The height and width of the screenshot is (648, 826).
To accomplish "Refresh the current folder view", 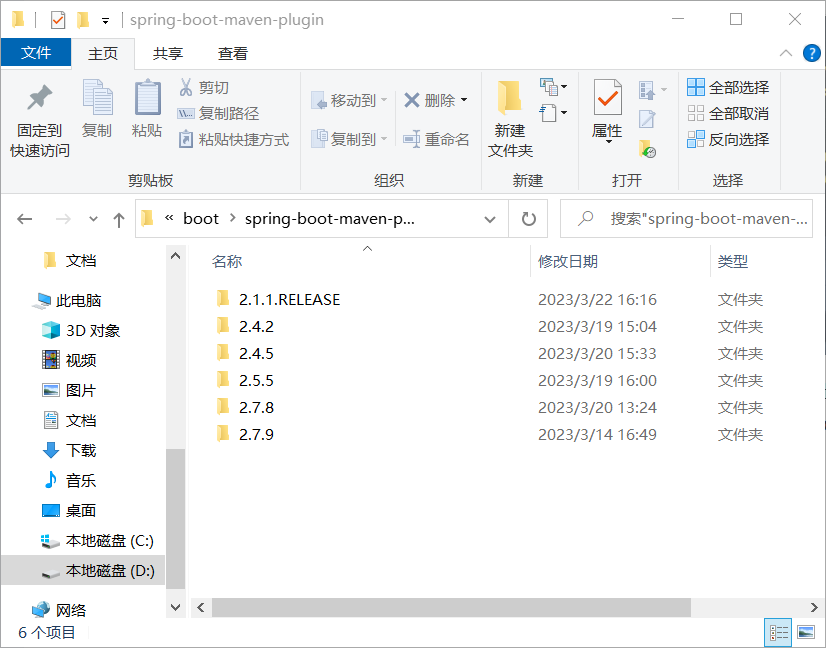I will [528, 219].
